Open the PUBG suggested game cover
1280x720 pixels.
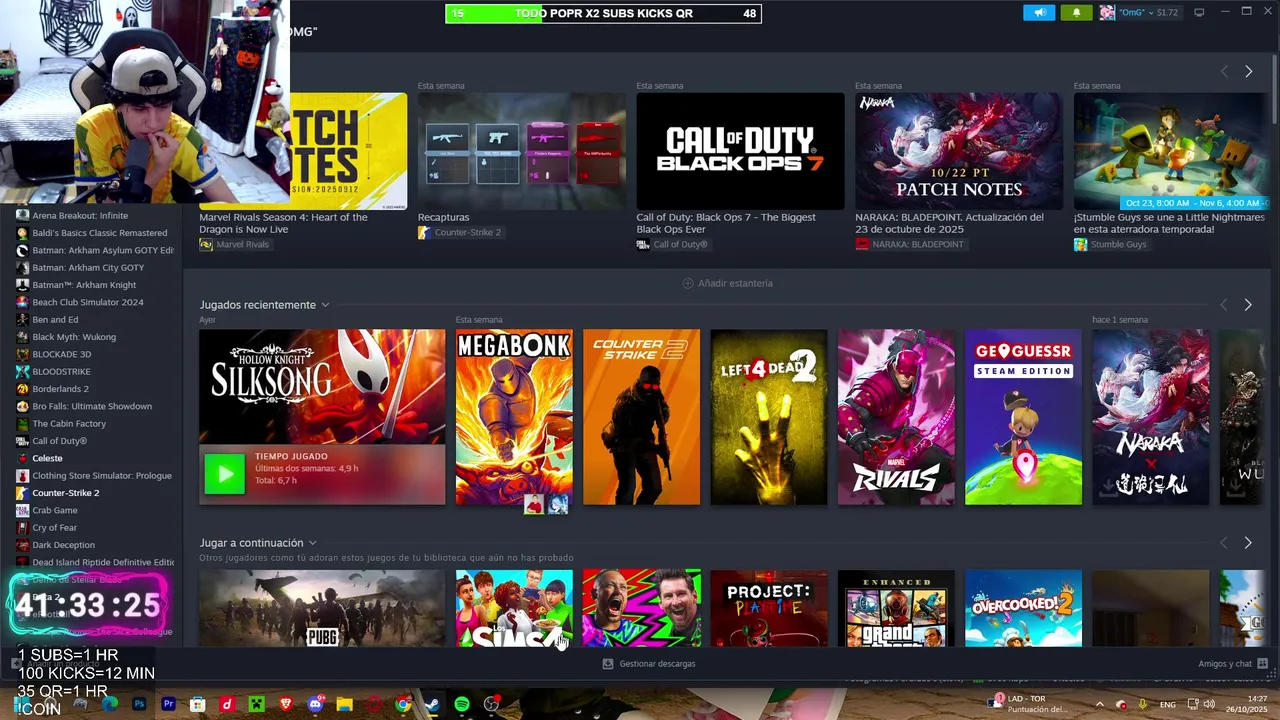322,608
